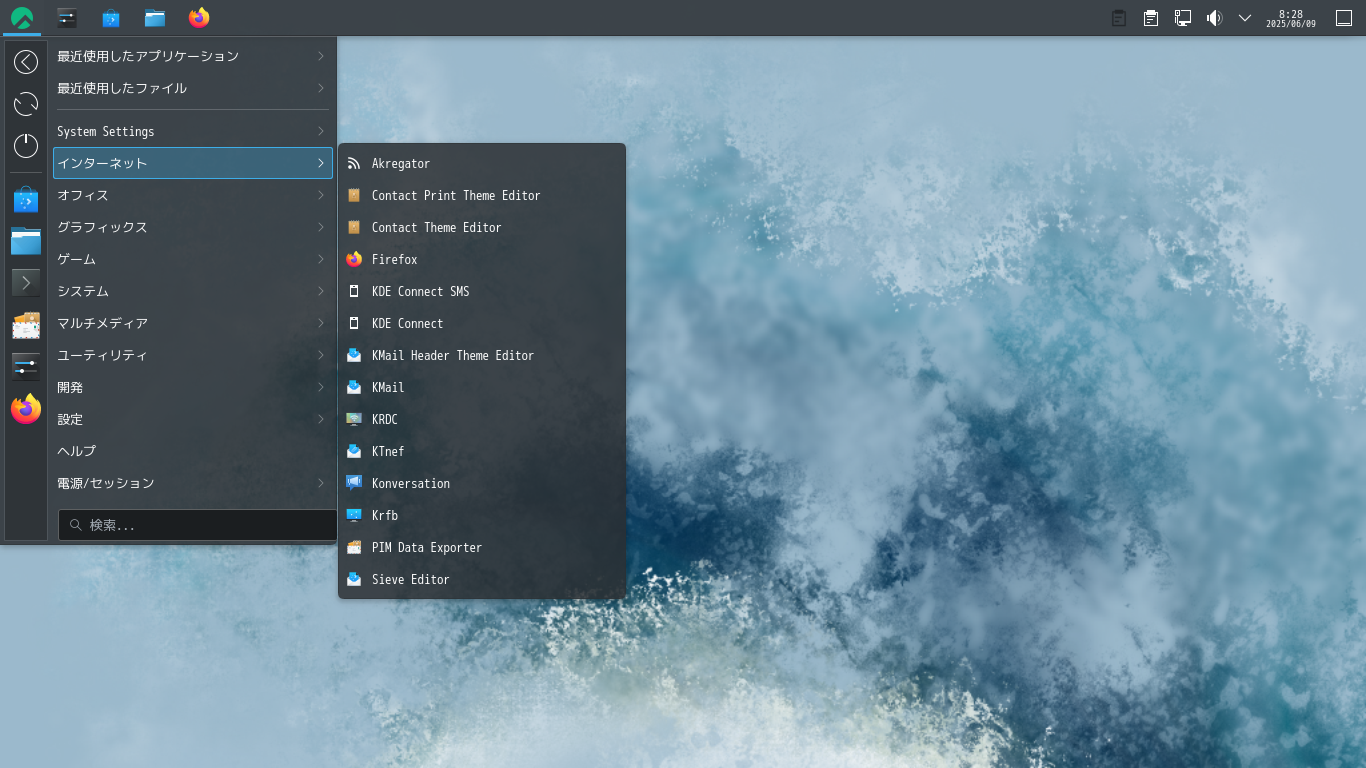Viewport: 1366px width, 768px height.
Task: Launch Konversation chat client
Action: [482, 483]
